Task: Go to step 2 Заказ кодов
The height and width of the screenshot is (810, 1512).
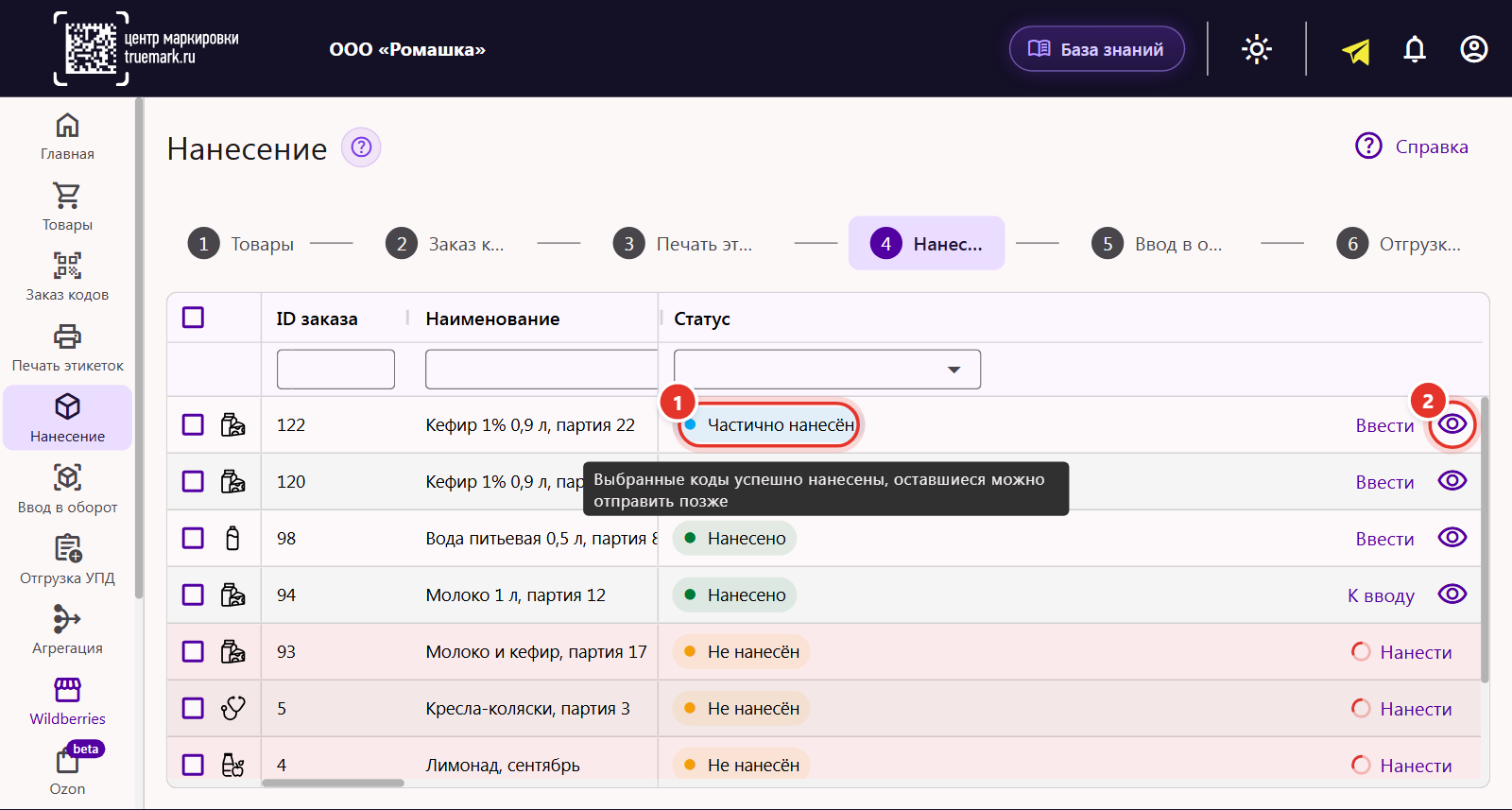Action: point(445,244)
